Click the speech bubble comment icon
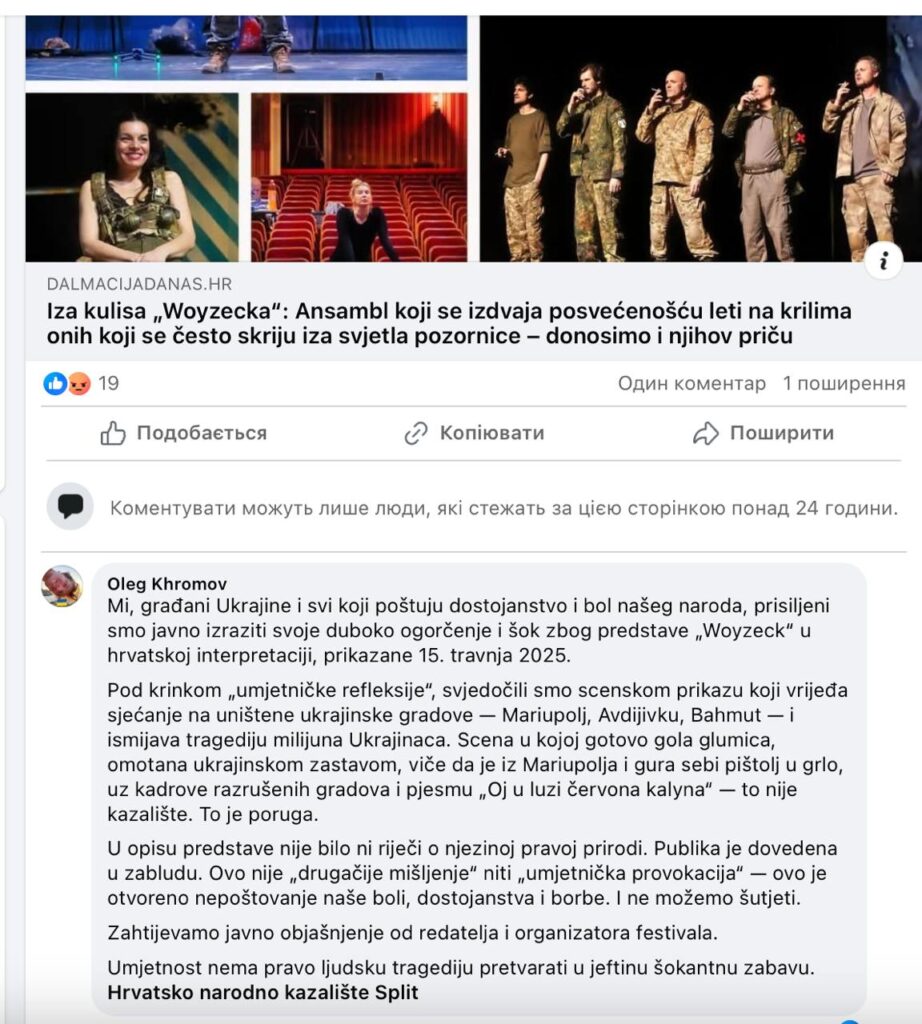The image size is (922, 1024). click(71, 506)
